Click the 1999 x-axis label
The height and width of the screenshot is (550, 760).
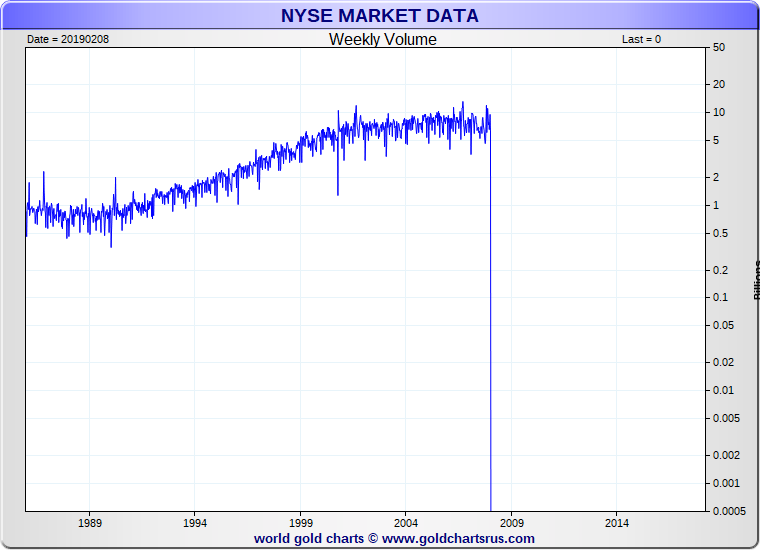coord(301,523)
